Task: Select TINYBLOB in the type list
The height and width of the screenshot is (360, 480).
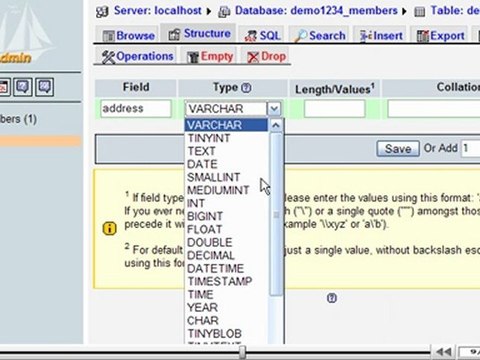Action: (226, 333)
